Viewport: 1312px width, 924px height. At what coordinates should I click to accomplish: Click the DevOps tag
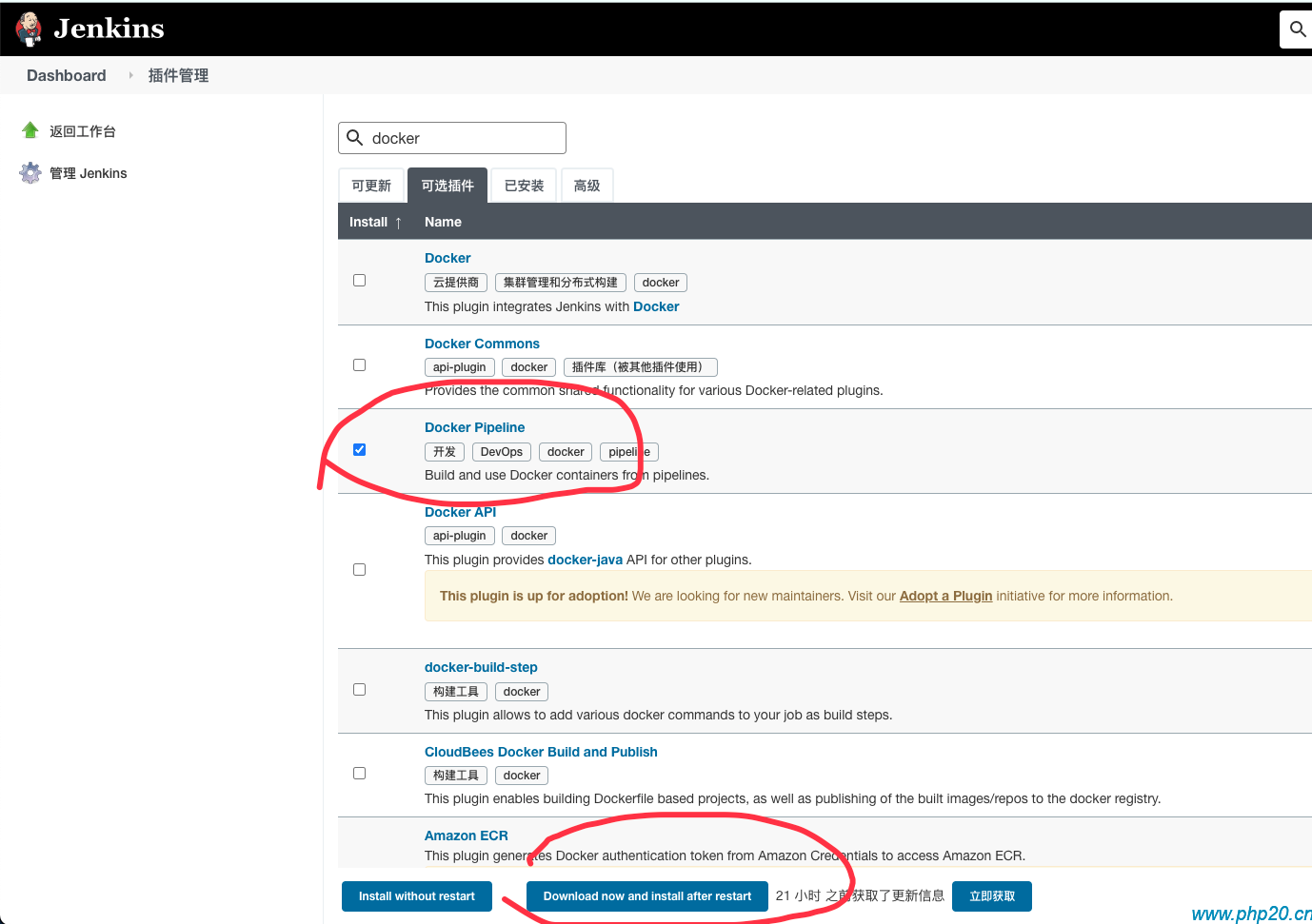pos(502,452)
